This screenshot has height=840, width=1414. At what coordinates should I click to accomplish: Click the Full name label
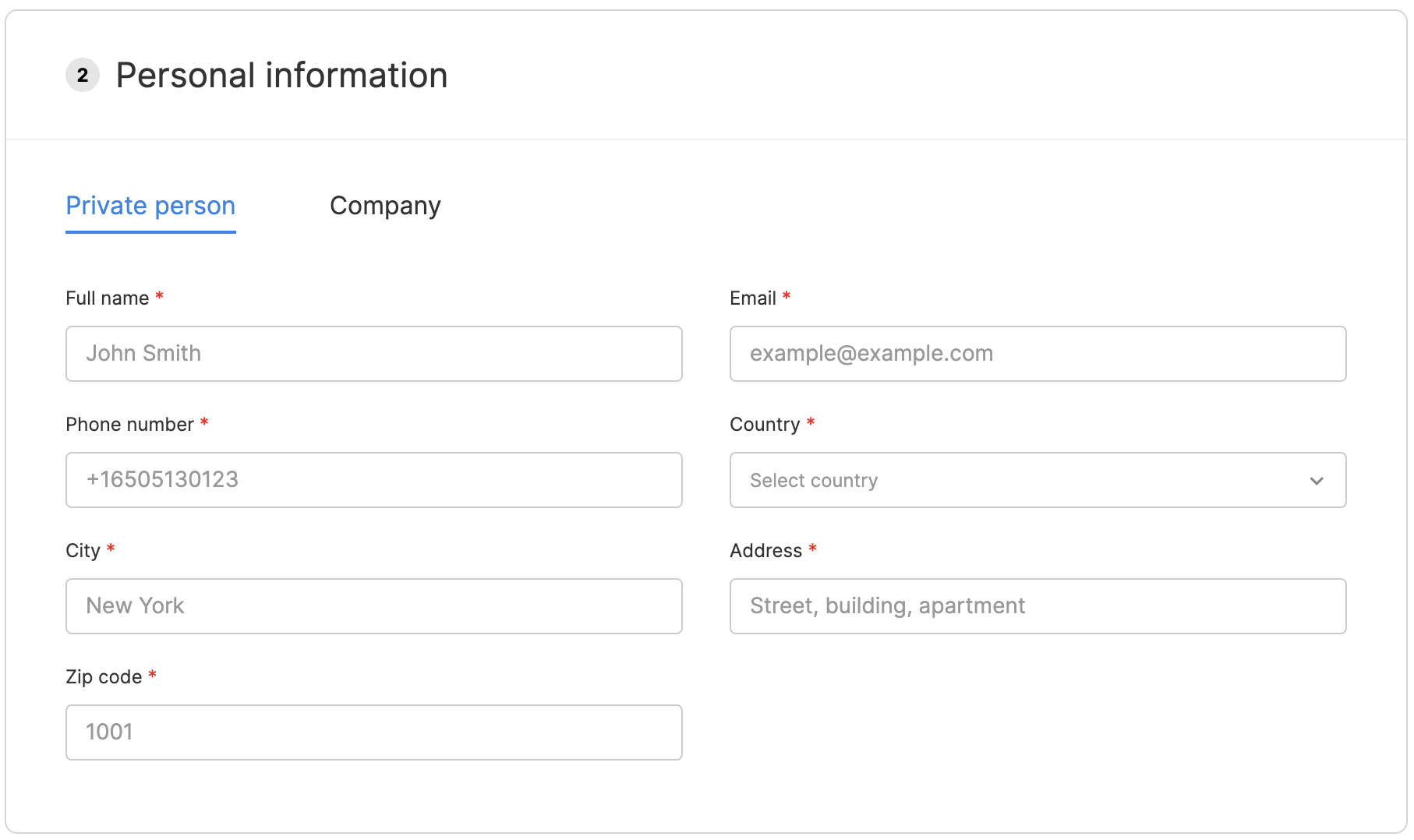pyautogui.click(x=107, y=298)
